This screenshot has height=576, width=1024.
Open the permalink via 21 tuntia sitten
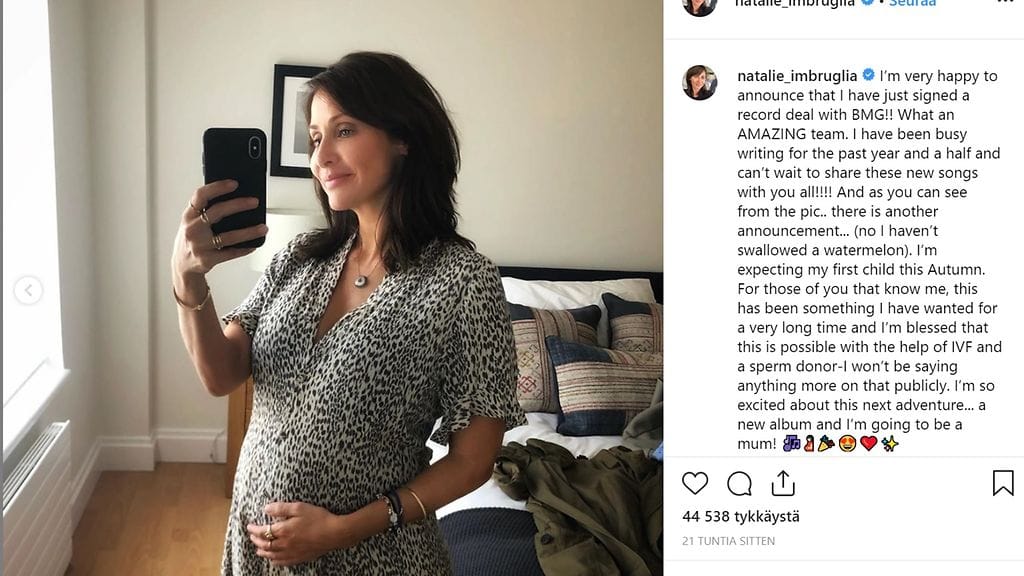[728, 541]
